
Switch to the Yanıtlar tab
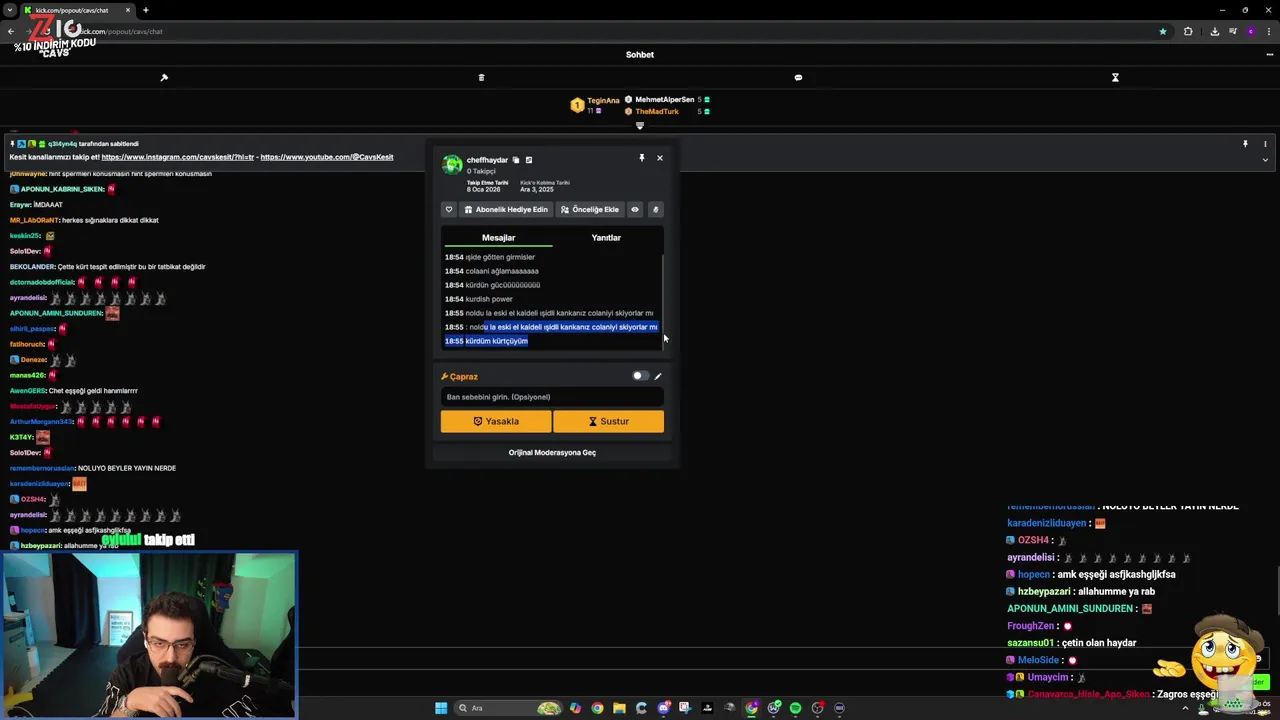(606, 237)
